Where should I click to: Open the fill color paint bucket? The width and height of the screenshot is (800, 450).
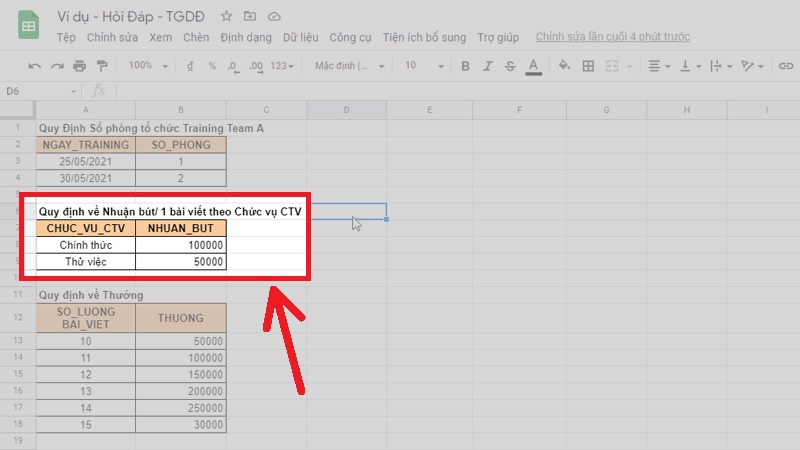coord(563,66)
